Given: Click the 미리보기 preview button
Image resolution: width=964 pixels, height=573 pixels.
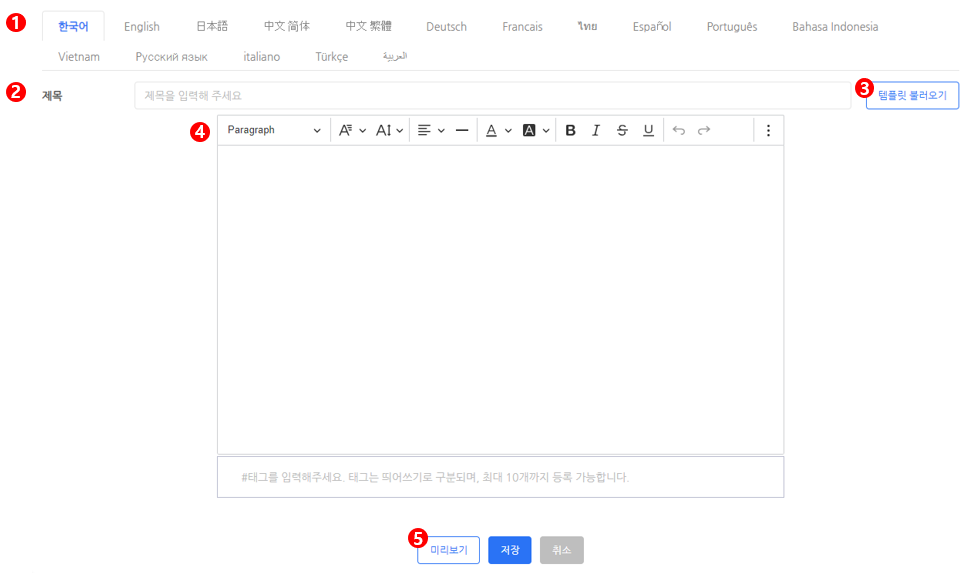Looking at the screenshot, I should click(448, 550).
